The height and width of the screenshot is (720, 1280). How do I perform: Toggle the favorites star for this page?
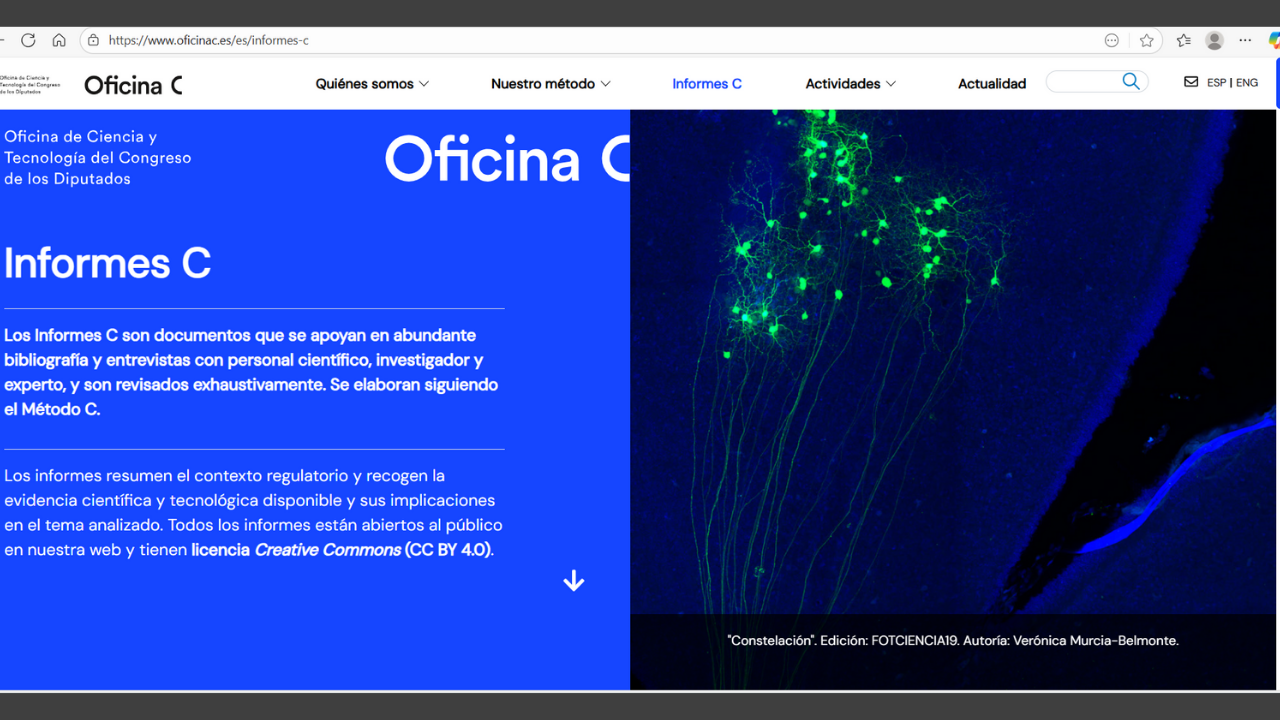coord(1147,40)
